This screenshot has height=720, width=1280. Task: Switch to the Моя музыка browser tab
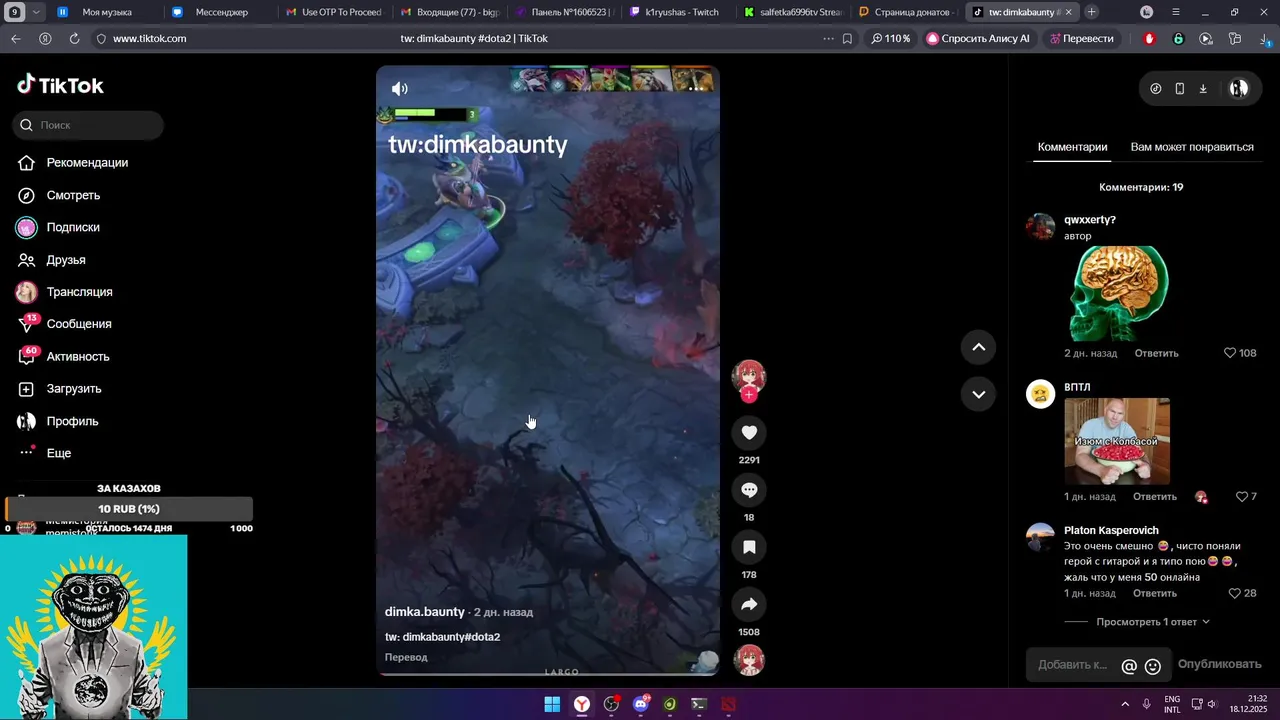tap(107, 12)
